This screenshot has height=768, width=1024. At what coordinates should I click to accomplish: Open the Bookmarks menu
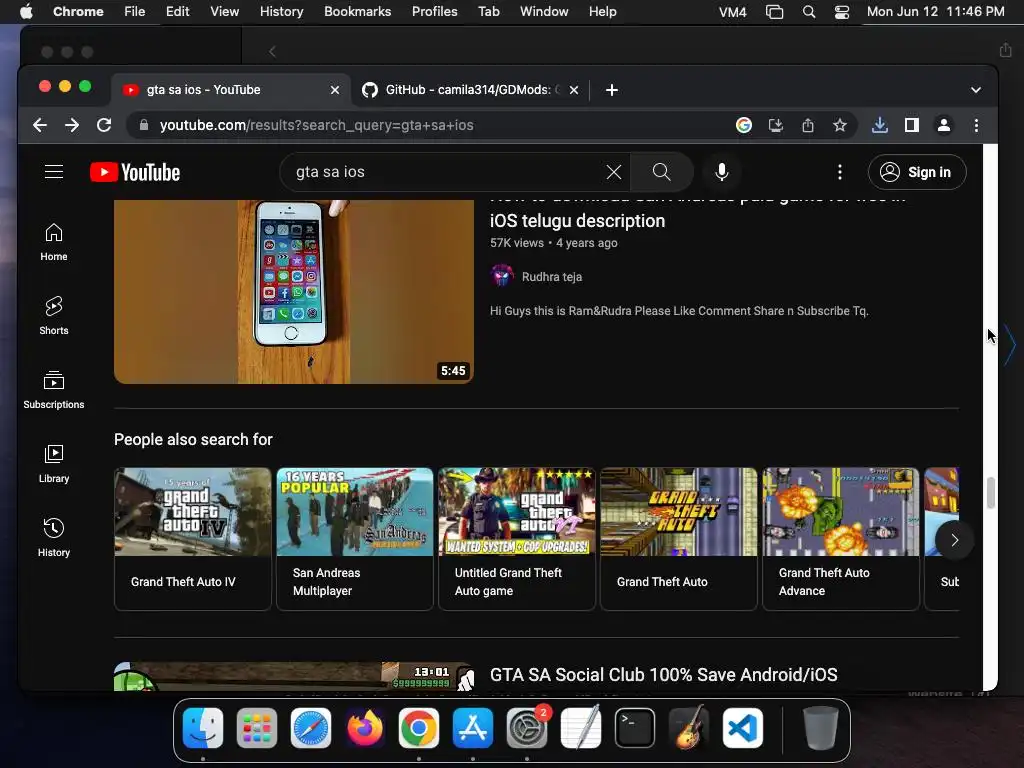pyautogui.click(x=357, y=12)
